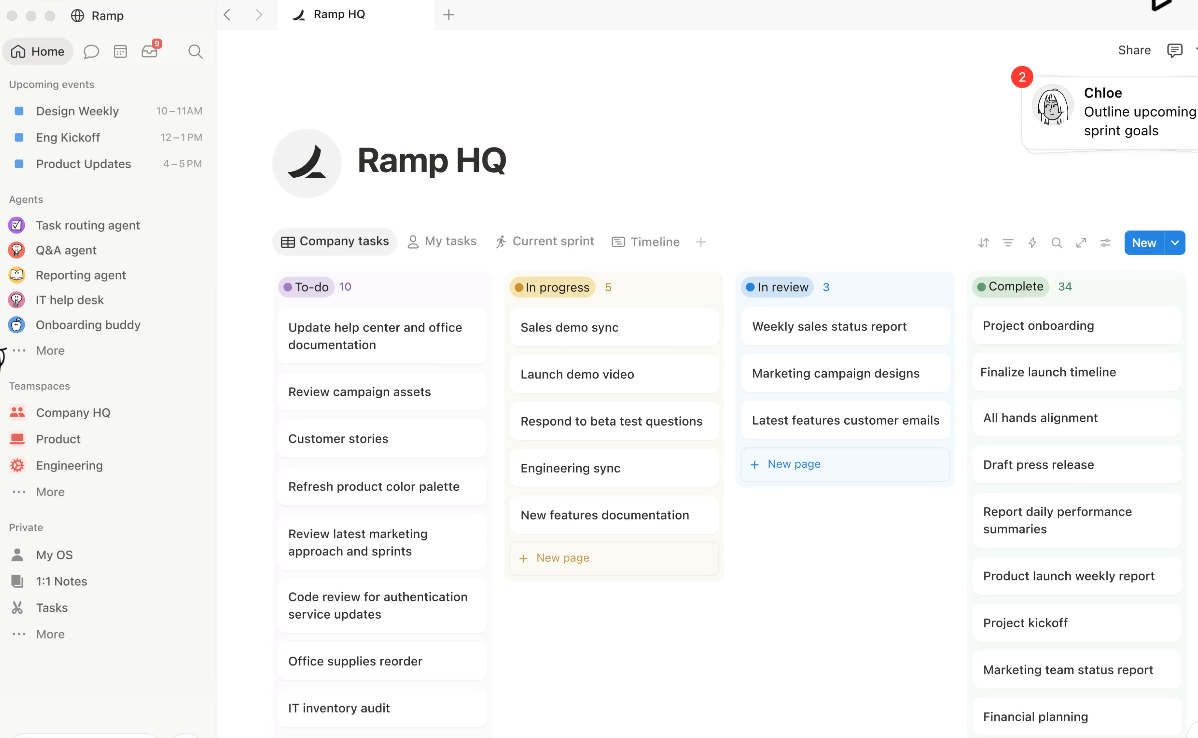Click the Share button
The height and width of the screenshot is (738, 1198).
coord(1134,50)
